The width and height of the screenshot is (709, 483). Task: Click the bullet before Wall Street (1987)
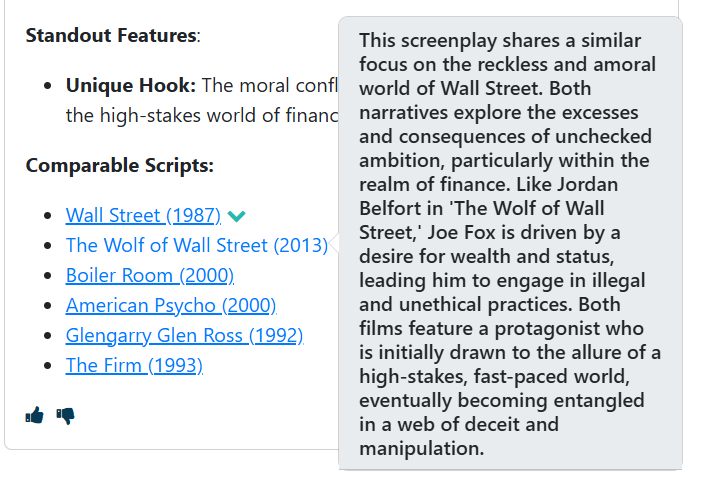click(x=48, y=216)
